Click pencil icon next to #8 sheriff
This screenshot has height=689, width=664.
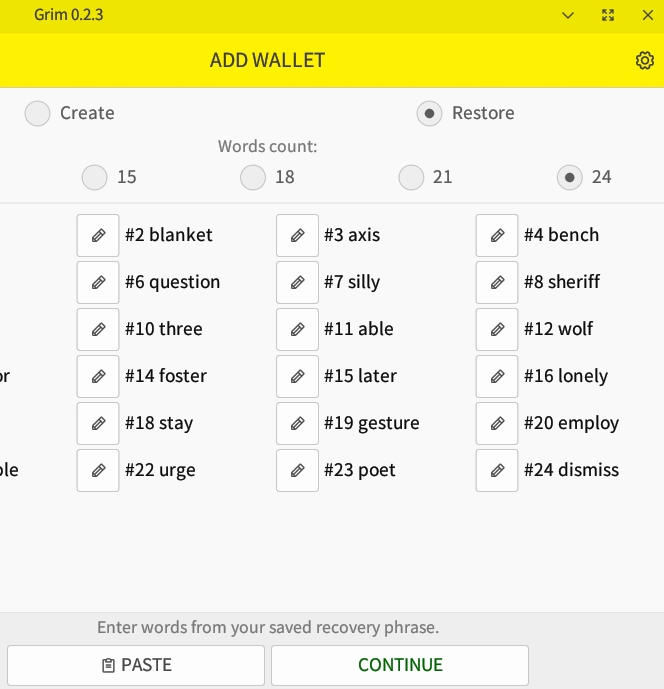coord(497,283)
